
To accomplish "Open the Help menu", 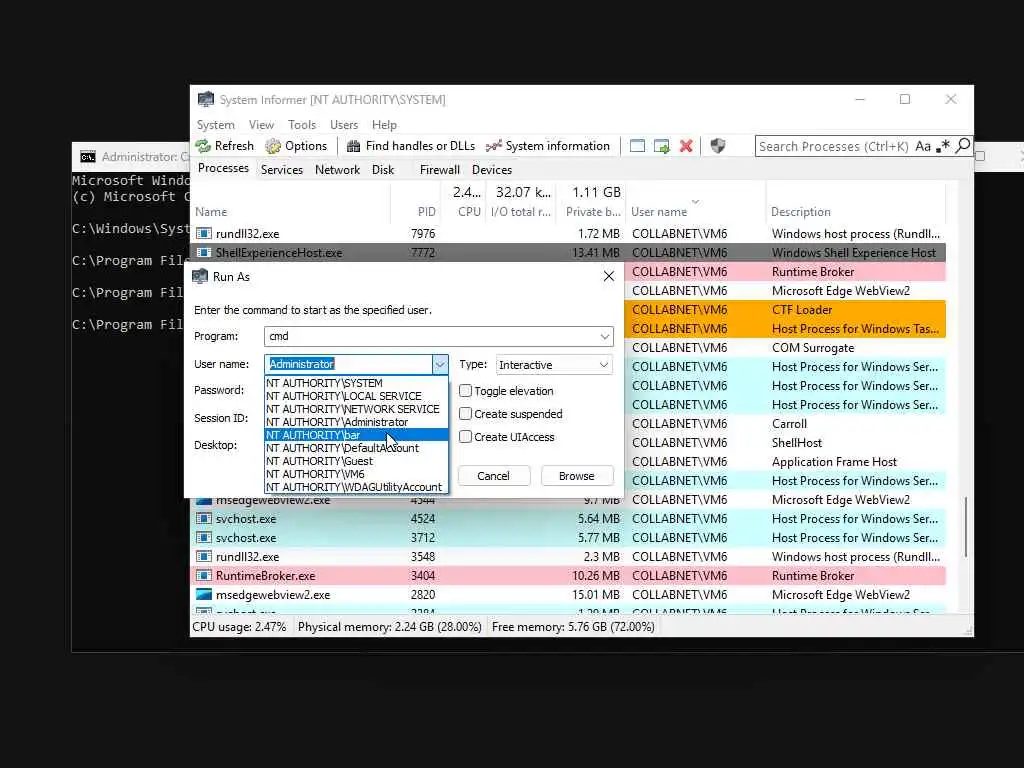I will (384, 125).
